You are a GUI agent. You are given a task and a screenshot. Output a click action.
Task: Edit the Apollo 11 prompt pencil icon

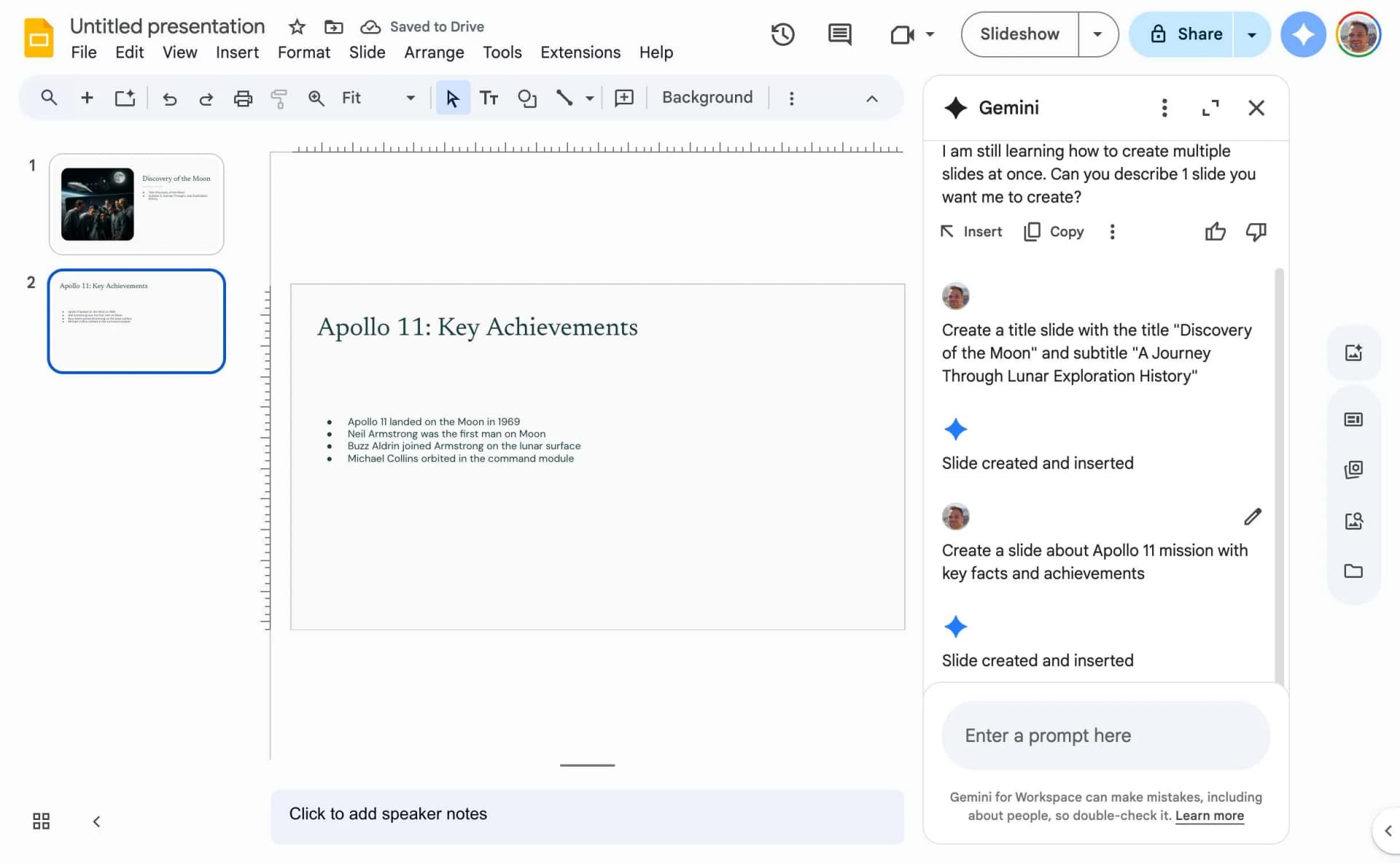click(x=1252, y=516)
